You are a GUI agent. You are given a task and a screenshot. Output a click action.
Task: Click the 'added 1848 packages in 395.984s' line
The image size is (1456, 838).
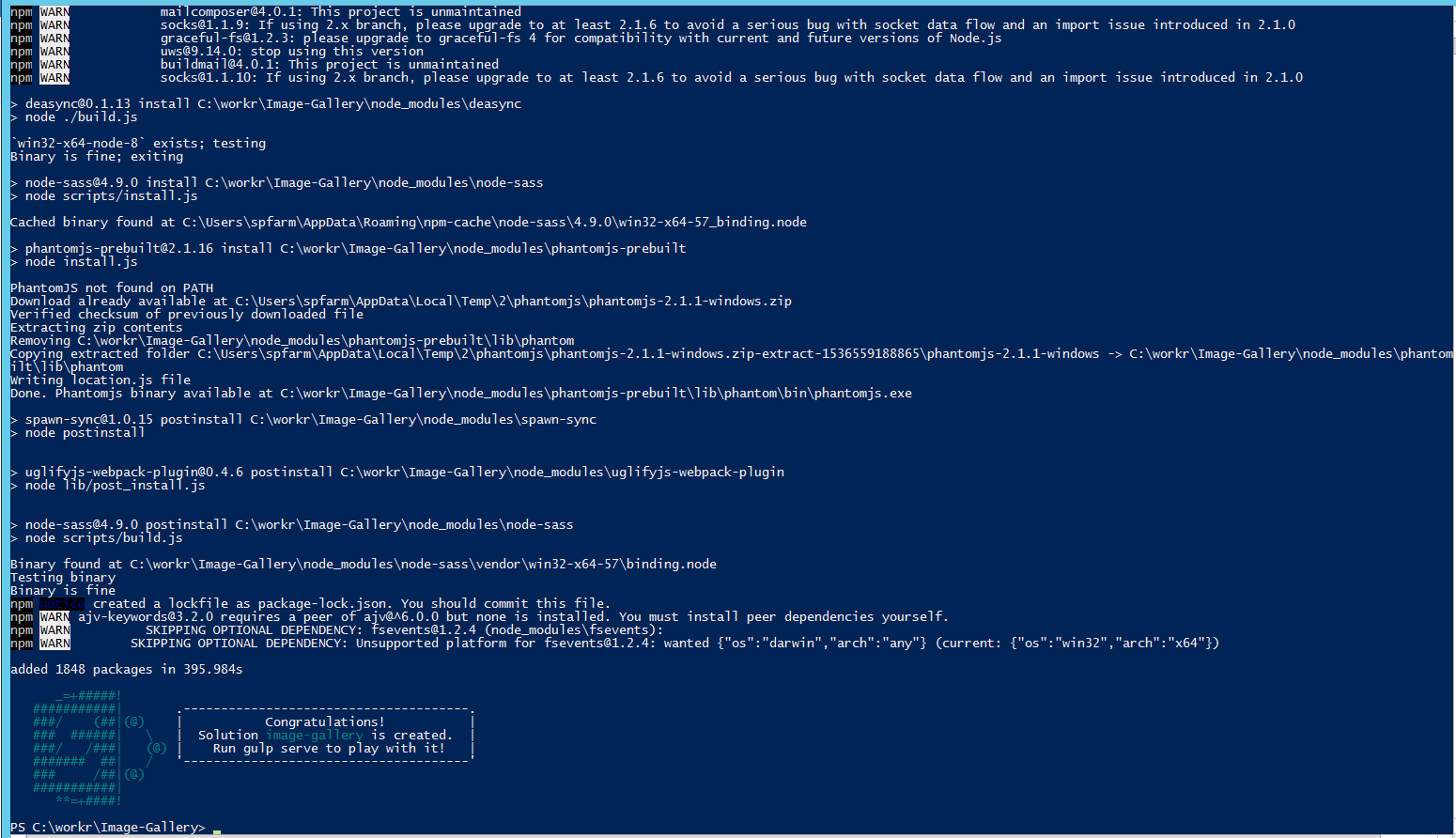coord(127,669)
